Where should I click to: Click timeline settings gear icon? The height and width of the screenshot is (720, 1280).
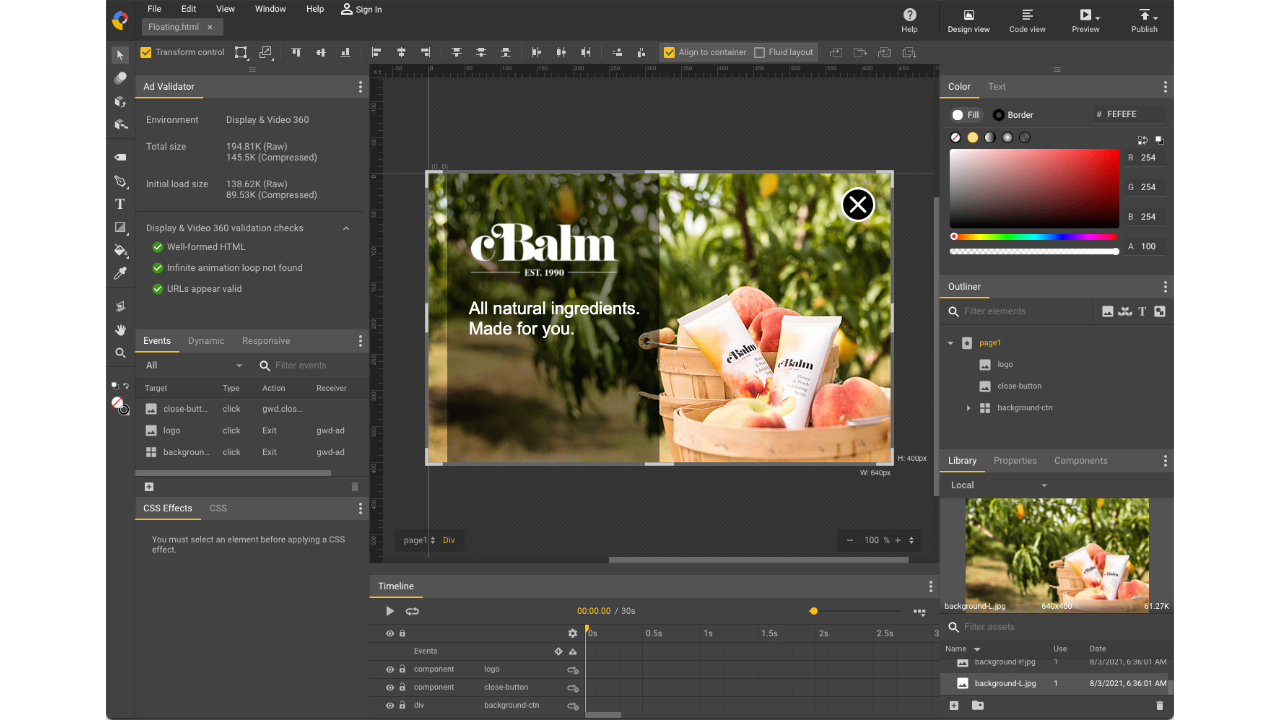click(573, 633)
